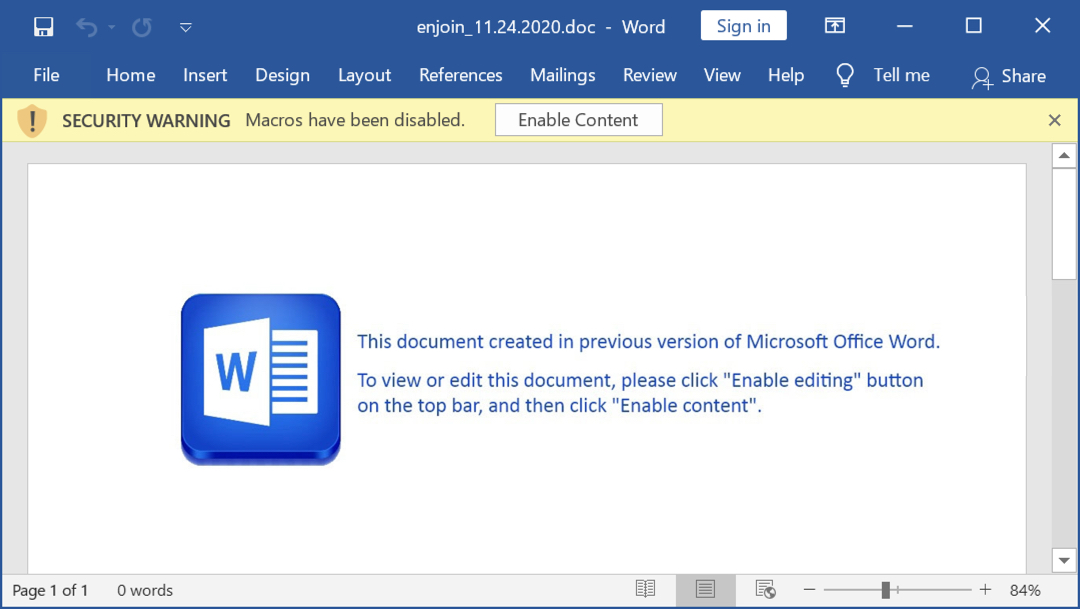Click the vertical scrollbar up arrow
1080x609 pixels.
coord(1064,156)
